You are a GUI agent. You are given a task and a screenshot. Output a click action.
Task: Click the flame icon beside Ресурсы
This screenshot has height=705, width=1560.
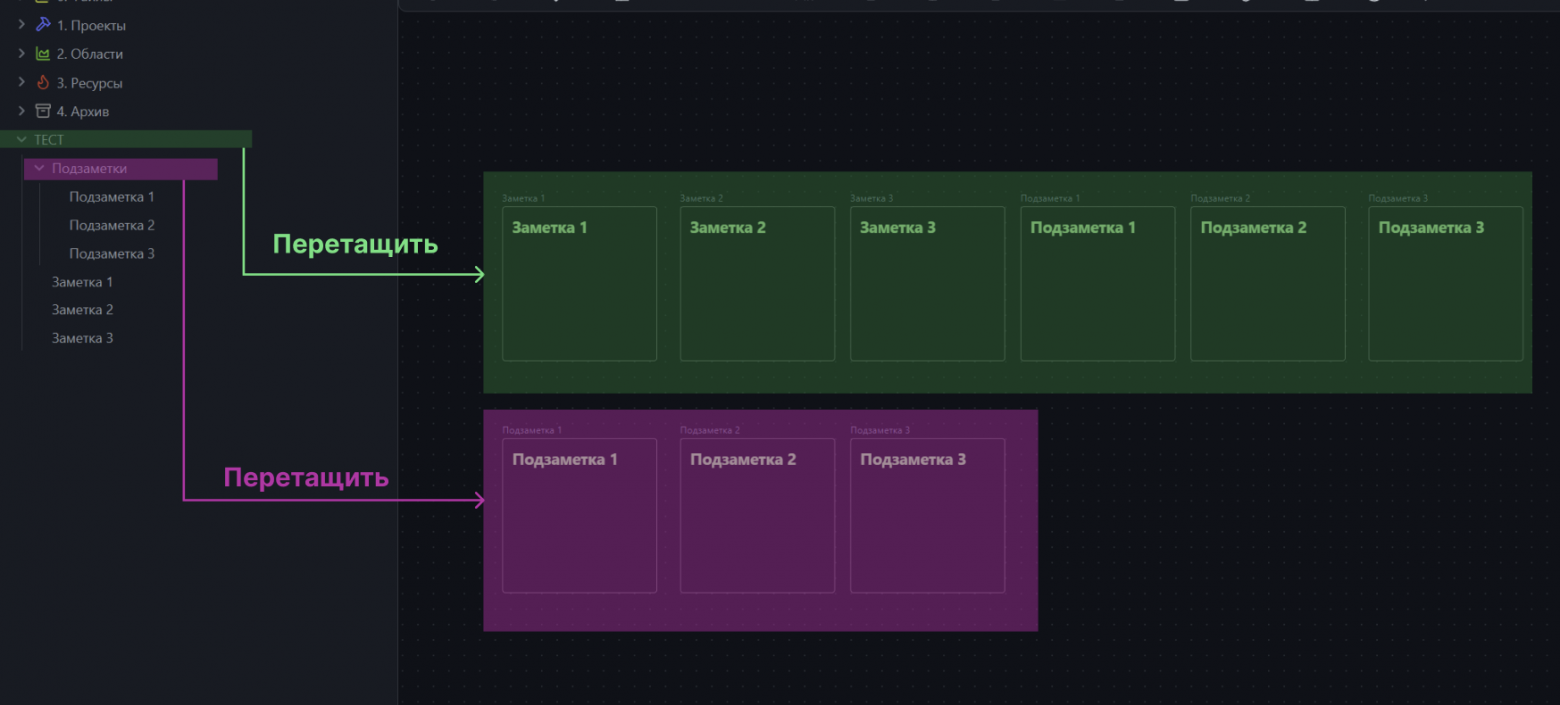[x=43, y=83]
